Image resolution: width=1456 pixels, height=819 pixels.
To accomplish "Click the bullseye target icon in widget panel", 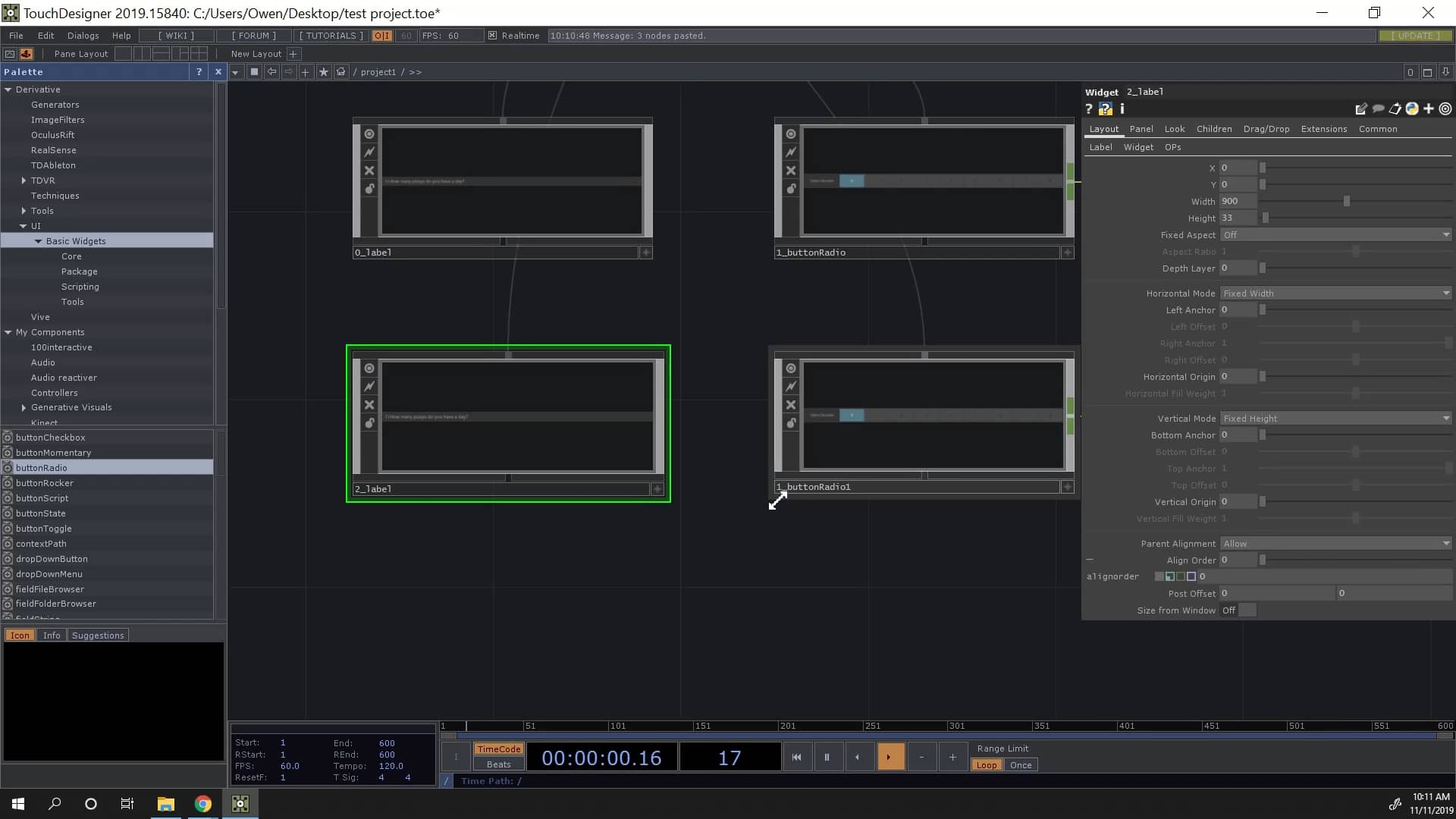I will point(1445,108).
